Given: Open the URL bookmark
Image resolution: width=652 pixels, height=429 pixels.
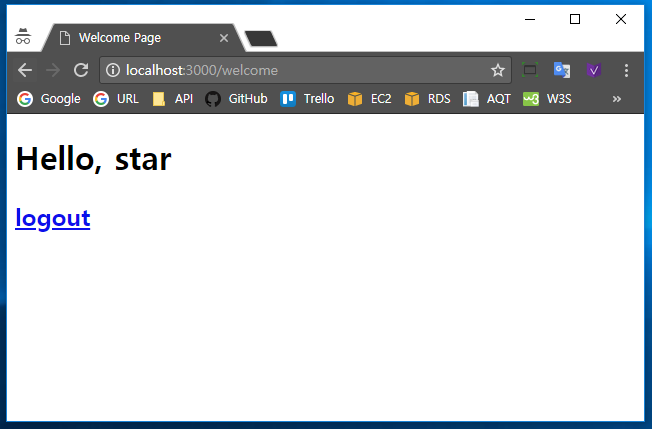Looking at the screenshot, I should coord(116,99).
